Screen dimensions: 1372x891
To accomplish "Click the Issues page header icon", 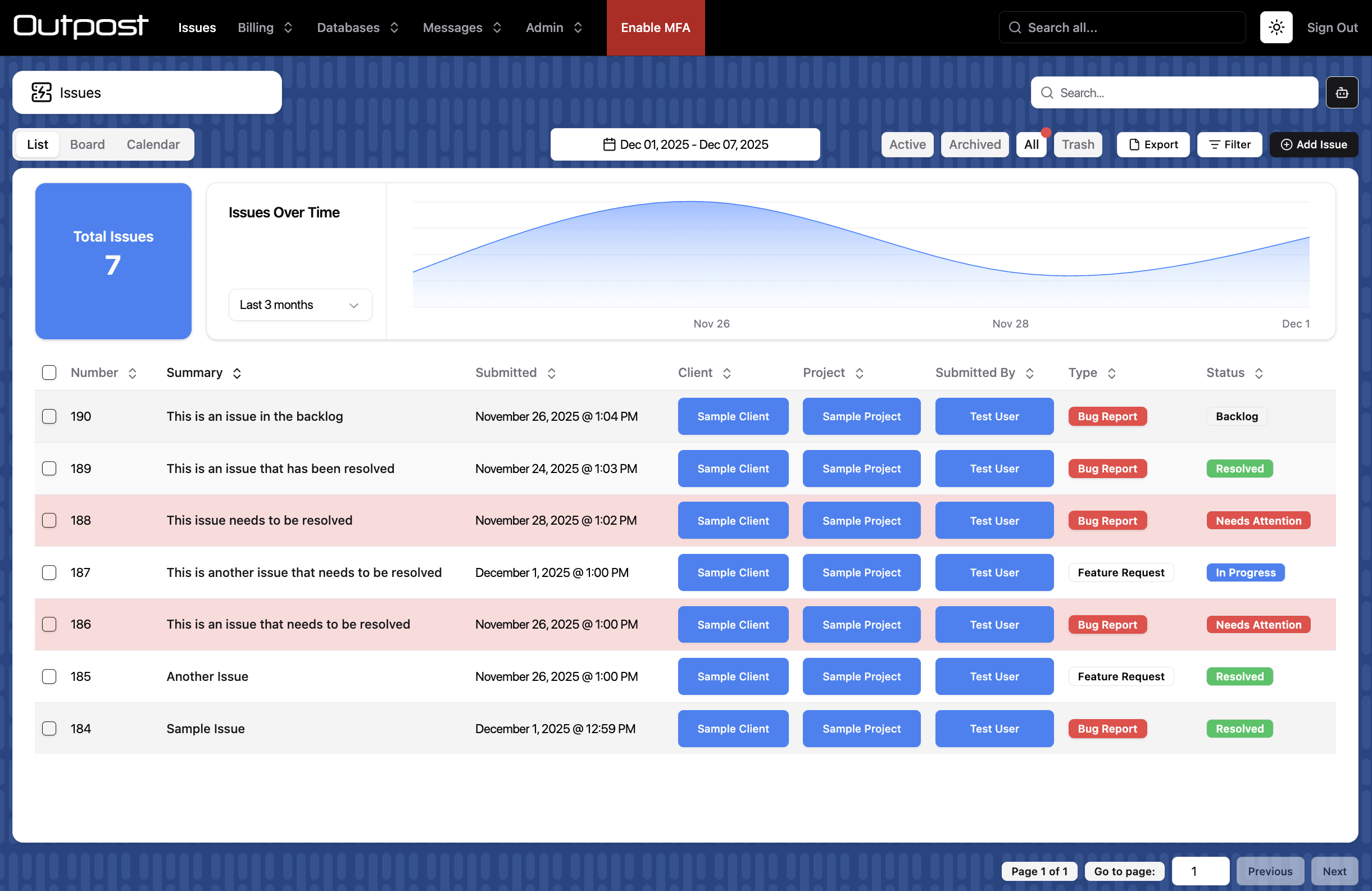I will click(x=42, y=93).
